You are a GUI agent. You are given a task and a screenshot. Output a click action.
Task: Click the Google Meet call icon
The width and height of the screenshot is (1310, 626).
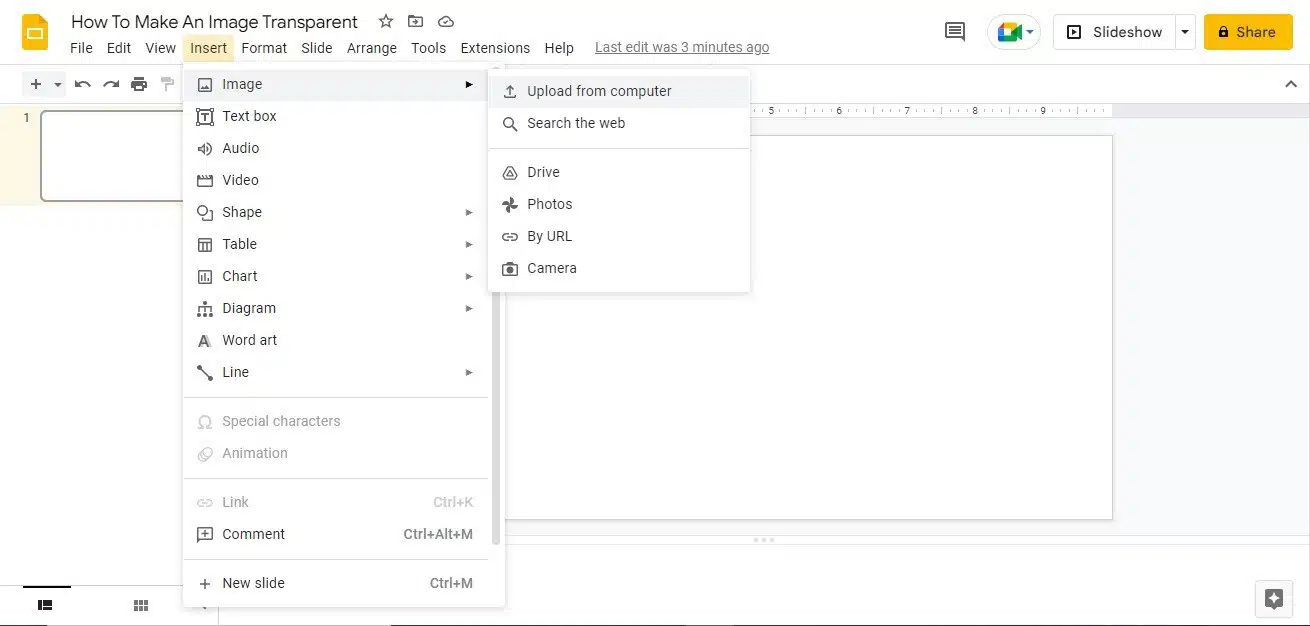pyautogui.click(x=1013, y=32)
